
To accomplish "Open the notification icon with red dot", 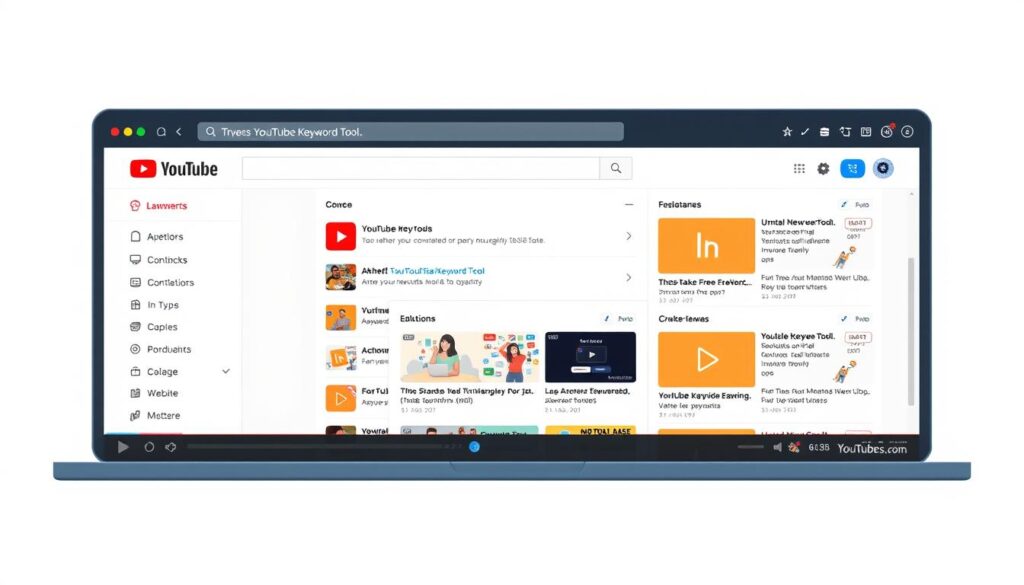I will 887,131.
